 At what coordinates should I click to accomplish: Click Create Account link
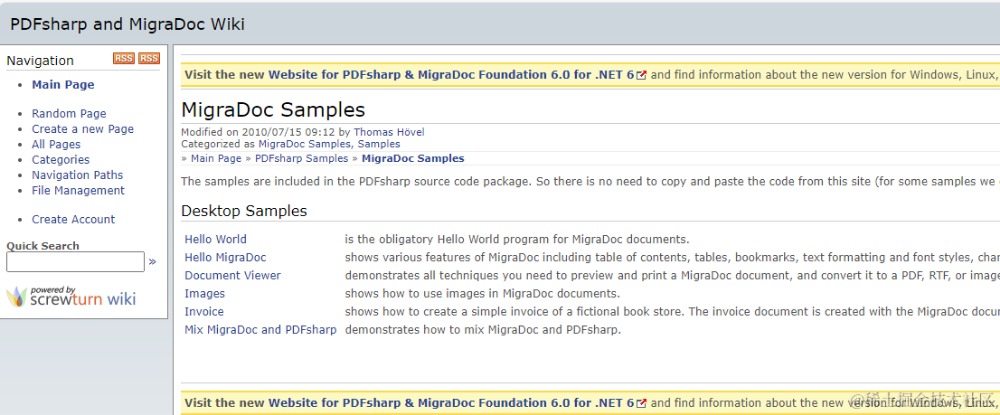(x=73, y=219)
